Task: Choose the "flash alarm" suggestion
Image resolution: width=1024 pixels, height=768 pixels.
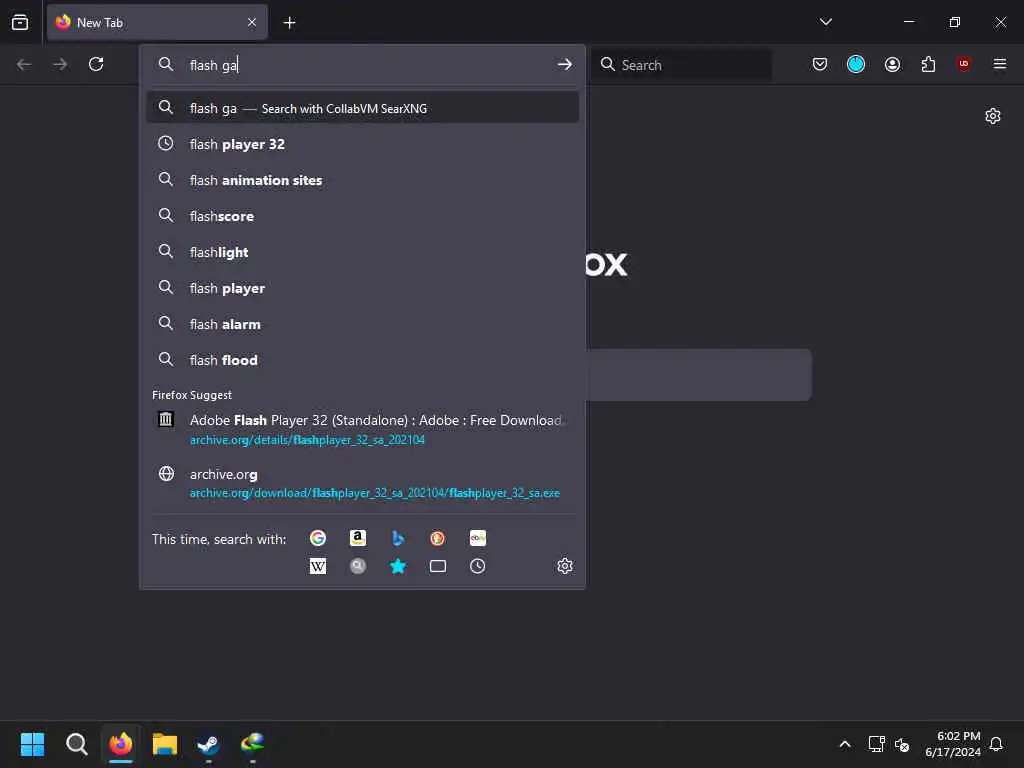Action: 362,323
